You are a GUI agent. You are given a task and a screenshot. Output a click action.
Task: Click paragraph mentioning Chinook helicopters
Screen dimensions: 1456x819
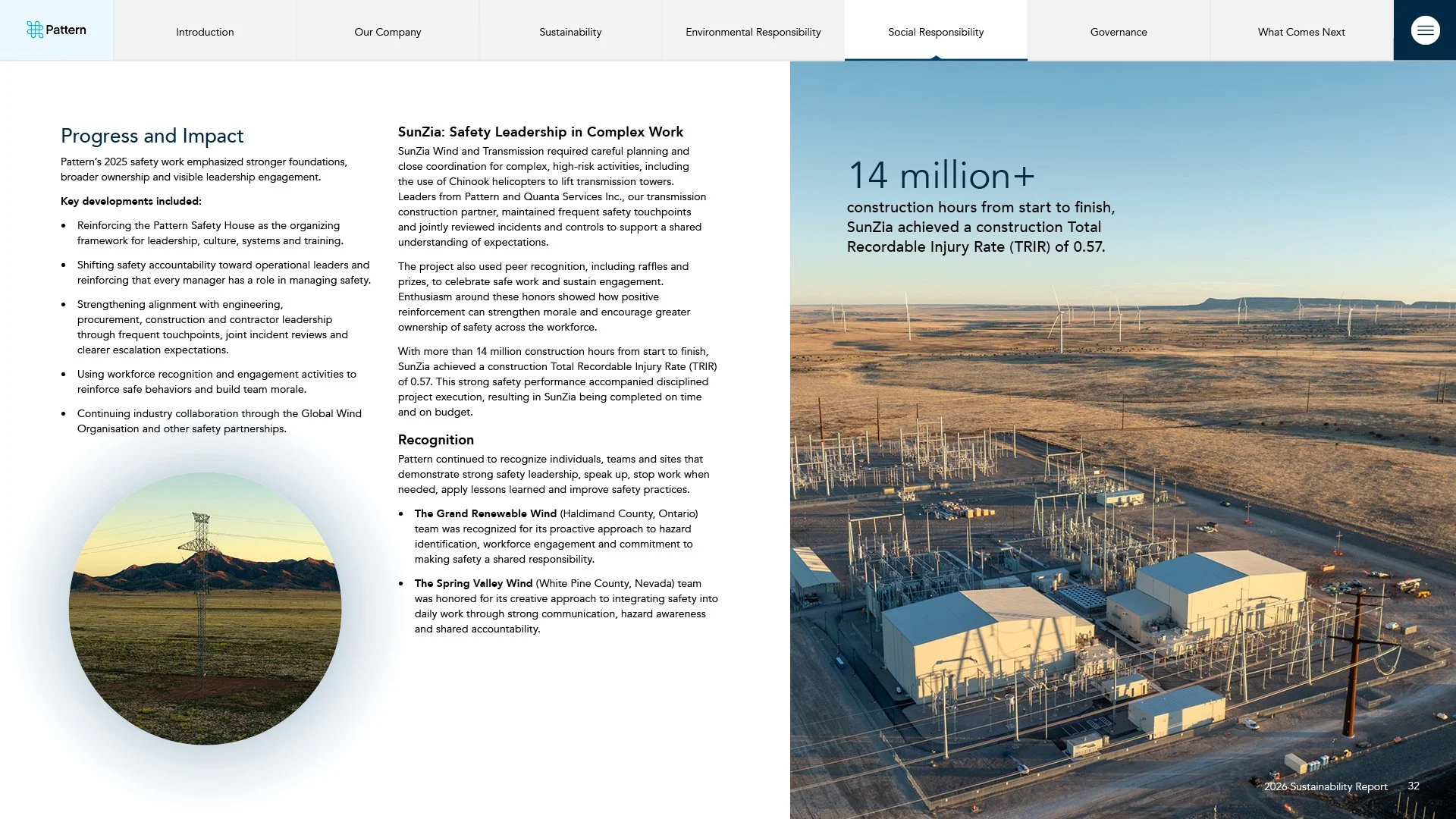(552, 196)
